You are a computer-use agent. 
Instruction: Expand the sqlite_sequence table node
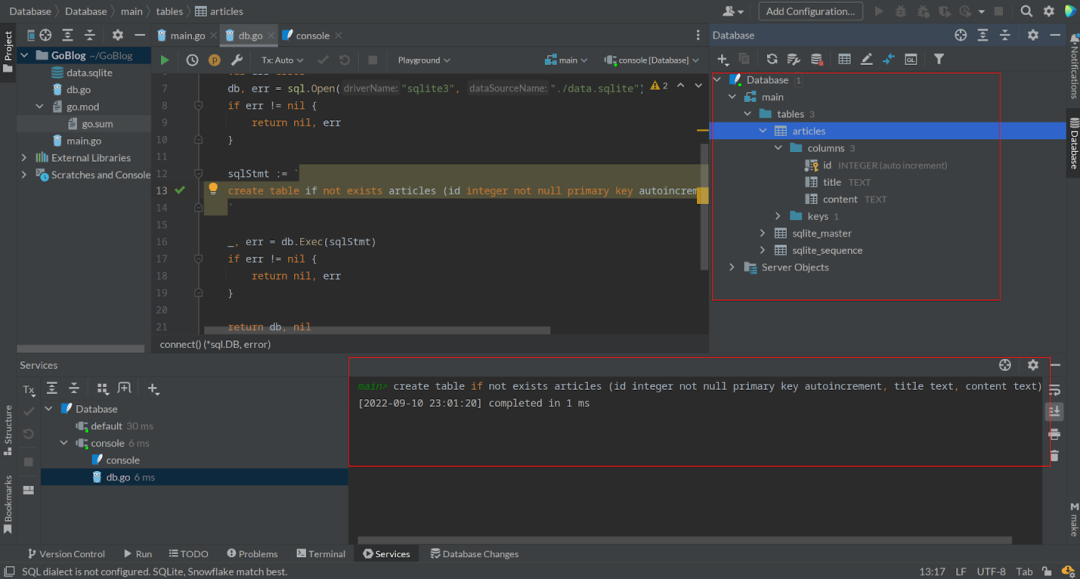pyautogui.click(x=763, y=251)
